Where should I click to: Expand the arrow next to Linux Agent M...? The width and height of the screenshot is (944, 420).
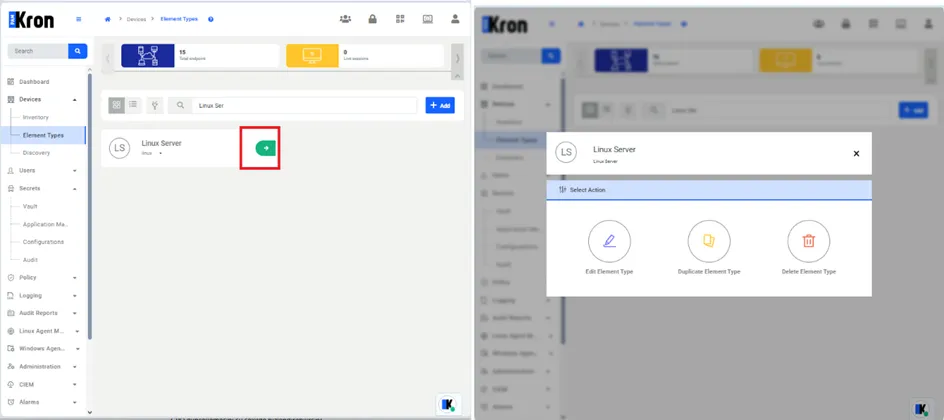pos(77,331)
